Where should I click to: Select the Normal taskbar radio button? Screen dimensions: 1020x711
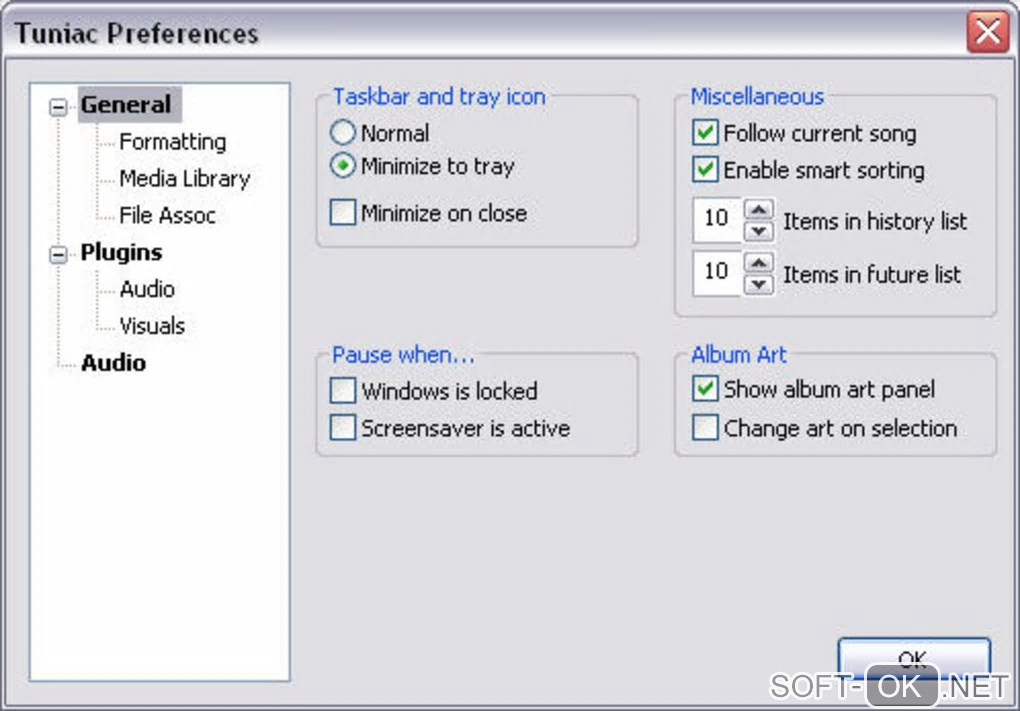343,133
